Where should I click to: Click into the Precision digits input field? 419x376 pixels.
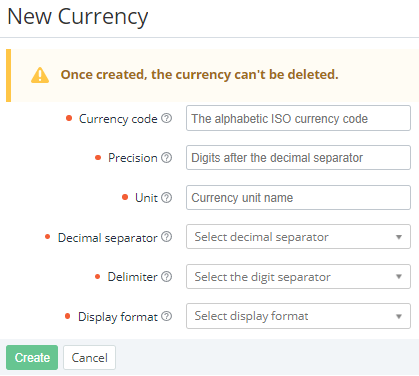point(298,157)
